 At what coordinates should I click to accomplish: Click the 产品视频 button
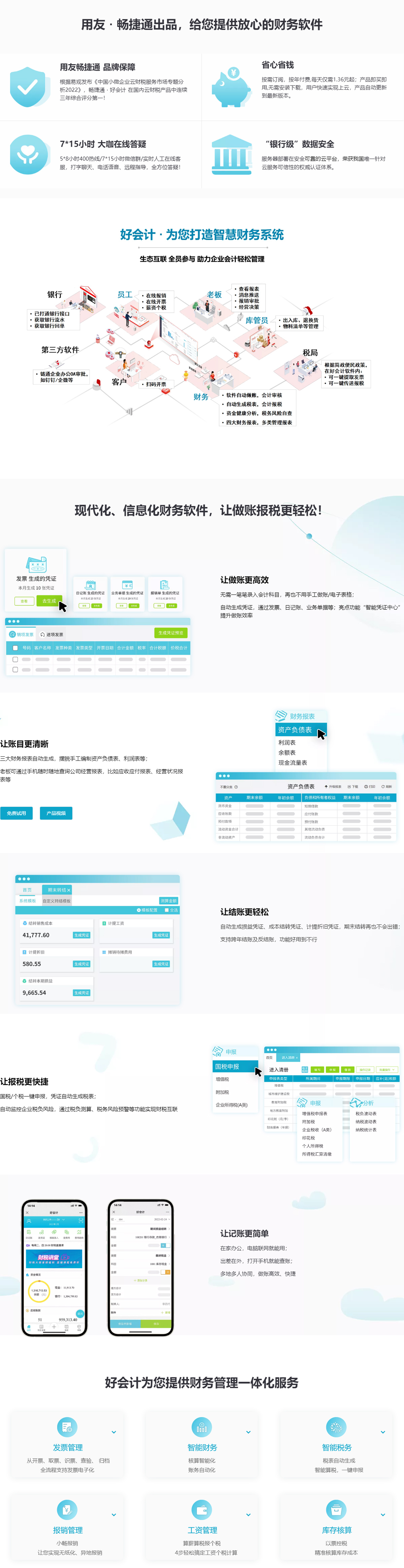pyautogui.click(x=56, y=813)
